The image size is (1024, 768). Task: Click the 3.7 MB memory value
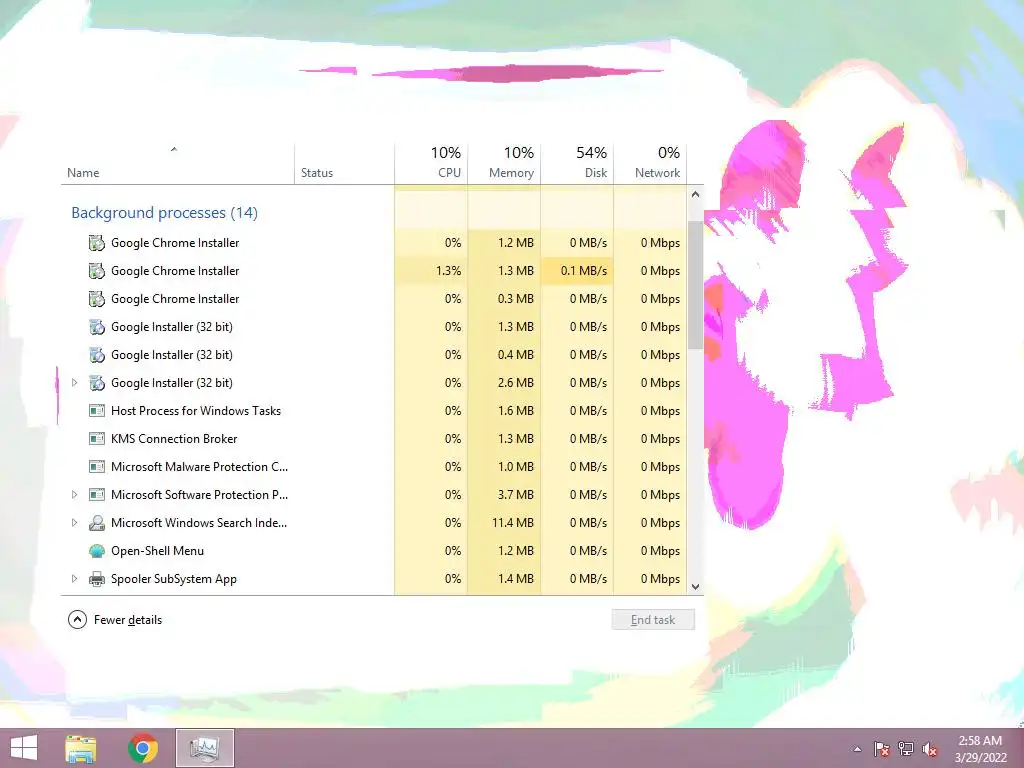click(x=516, y=495)
